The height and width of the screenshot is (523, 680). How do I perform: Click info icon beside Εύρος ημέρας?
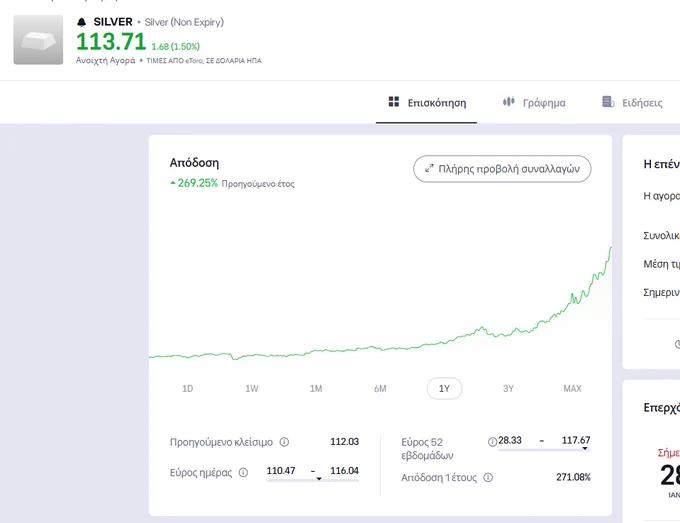point(243,472)
